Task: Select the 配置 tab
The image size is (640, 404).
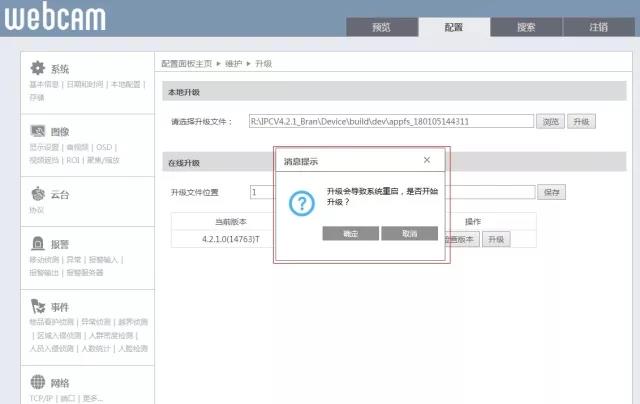Action: [454, 27]
